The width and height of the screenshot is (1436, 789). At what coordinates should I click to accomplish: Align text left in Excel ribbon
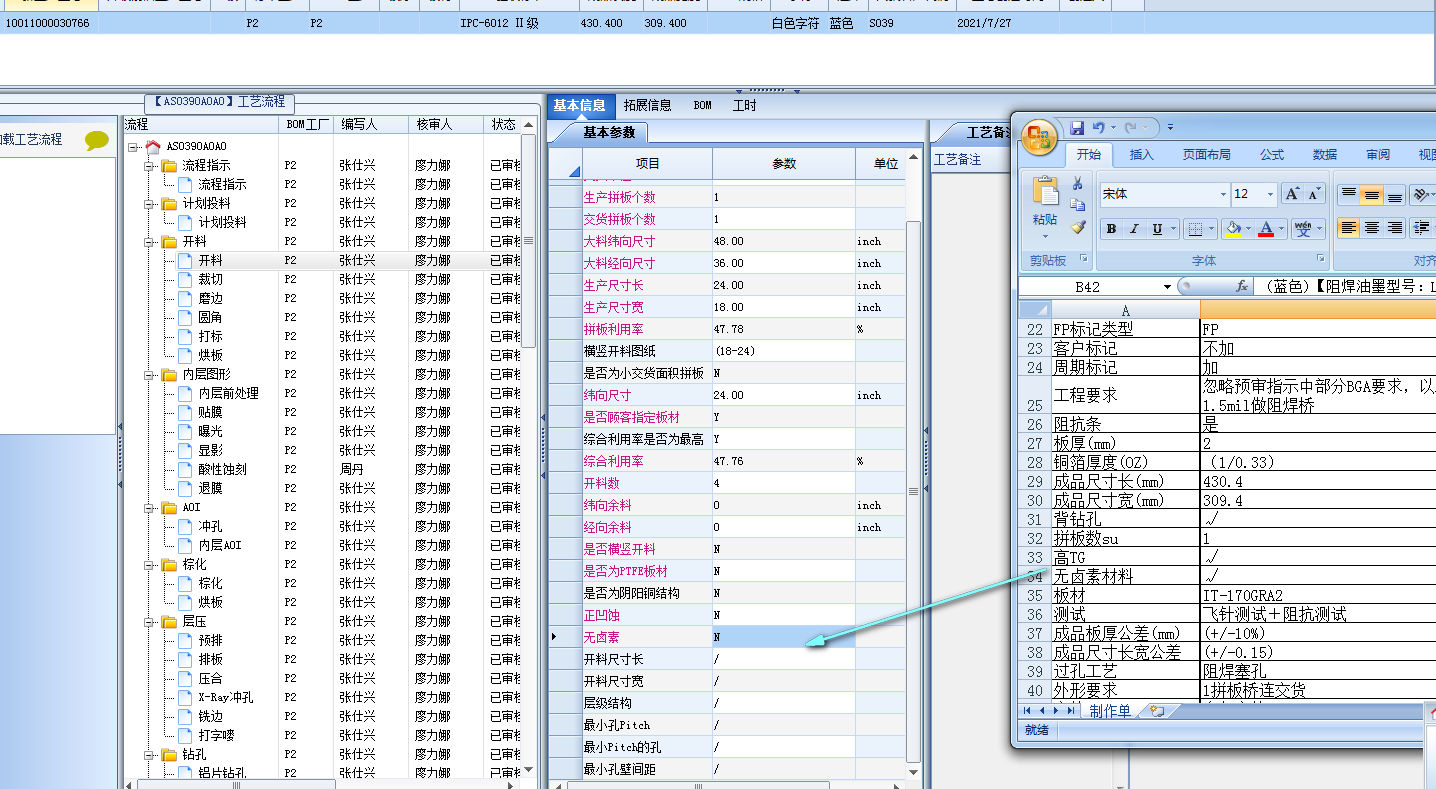pyautogui.click(x=1349, y=229)
